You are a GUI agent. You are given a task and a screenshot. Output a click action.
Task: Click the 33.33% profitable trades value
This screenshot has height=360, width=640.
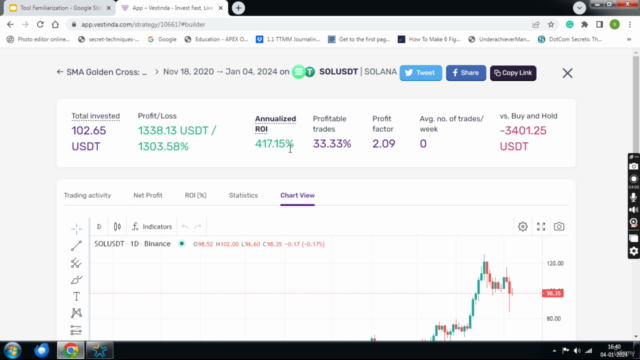(x=332, y=144)
